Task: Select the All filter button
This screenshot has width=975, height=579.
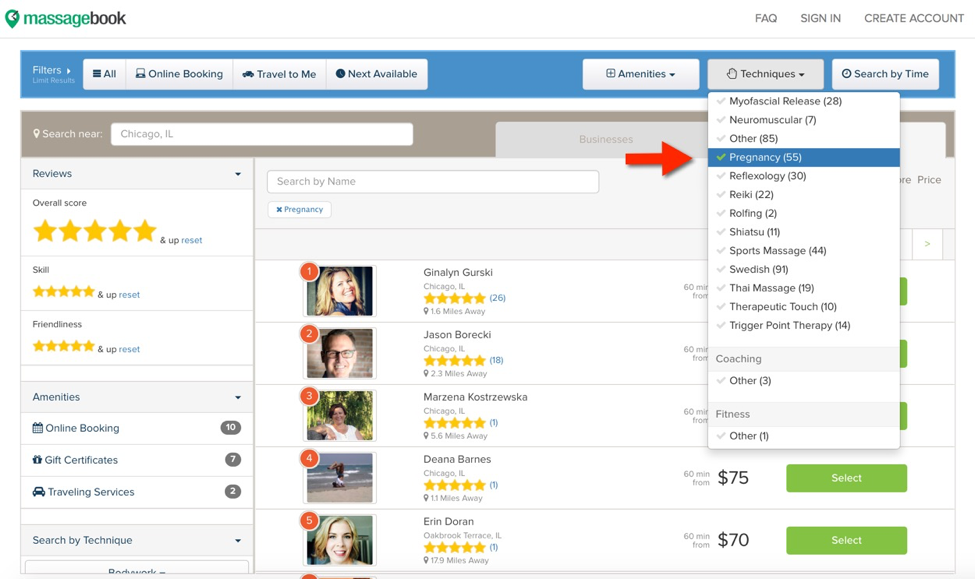Action: tap(104, 74)
